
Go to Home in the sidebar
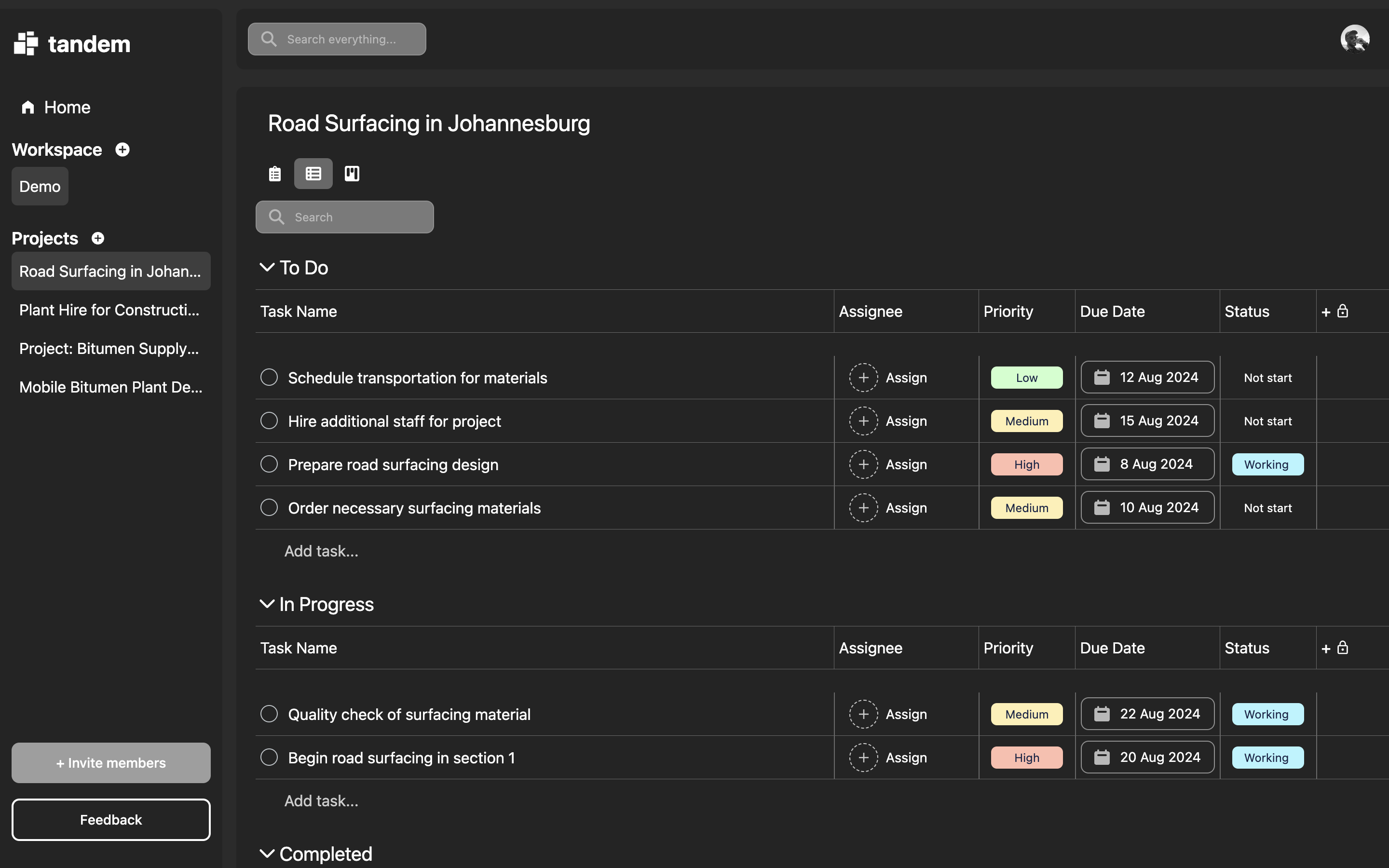pyautogui.click(x=67, y=108)
